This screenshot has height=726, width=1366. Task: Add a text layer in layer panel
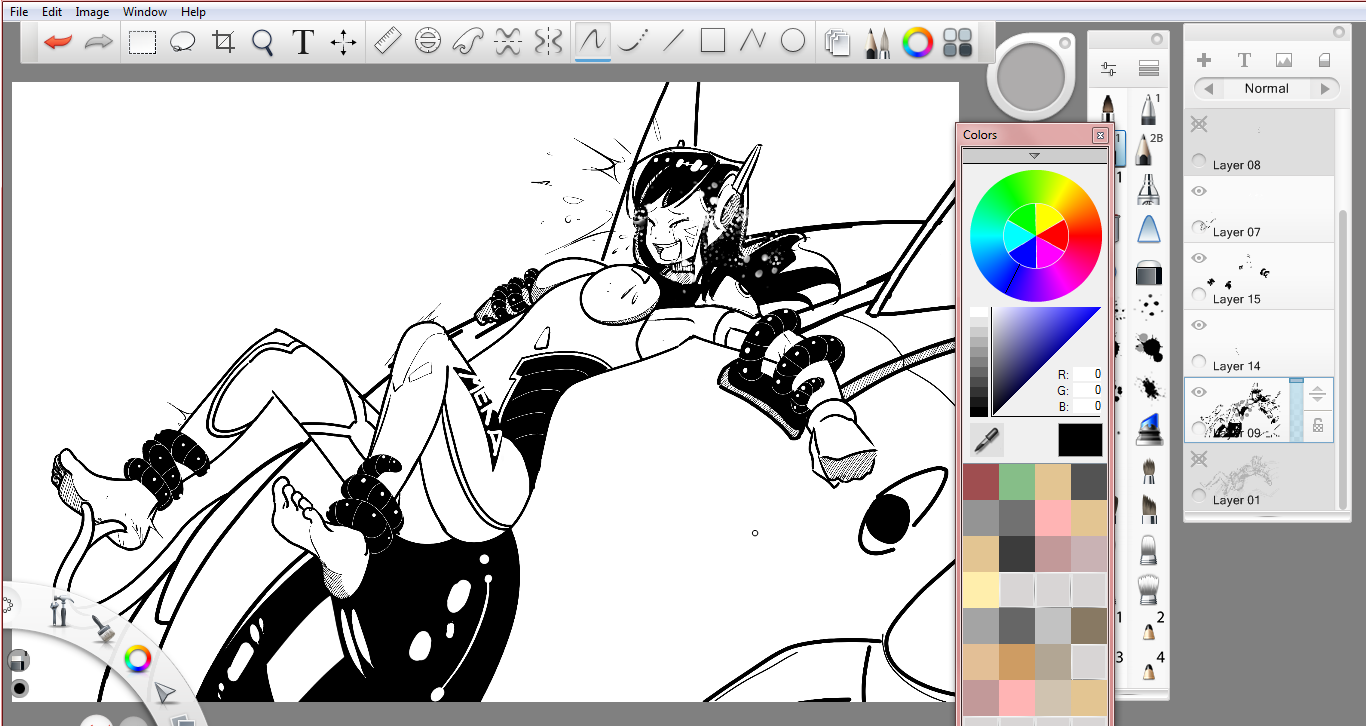1244,60
